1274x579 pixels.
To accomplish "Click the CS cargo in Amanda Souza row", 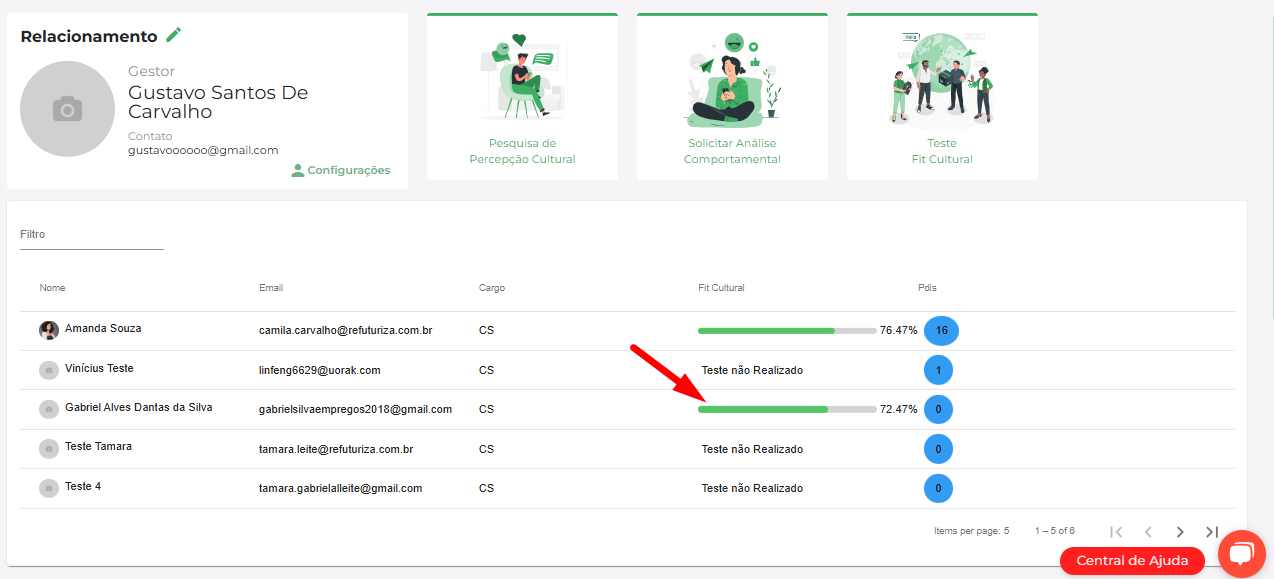I will click(x=486, y=330).
